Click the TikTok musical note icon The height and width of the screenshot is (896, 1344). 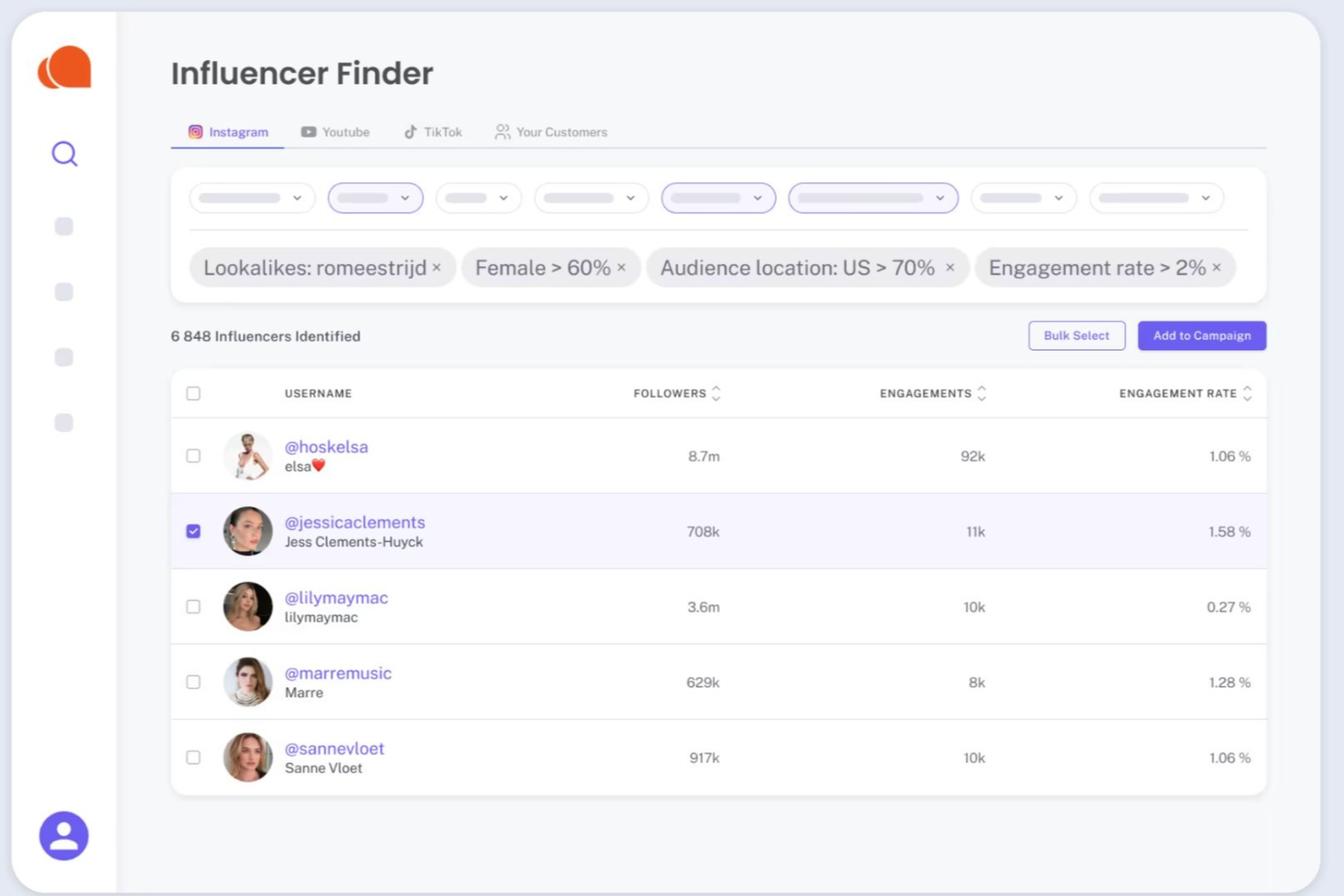[410, 132]
